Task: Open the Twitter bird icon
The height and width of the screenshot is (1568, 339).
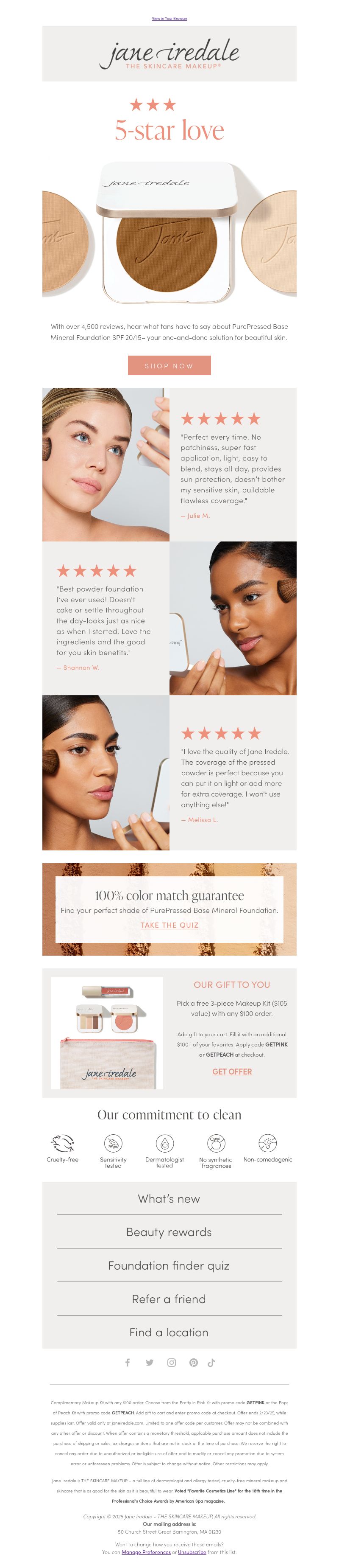Action: 150,1362
